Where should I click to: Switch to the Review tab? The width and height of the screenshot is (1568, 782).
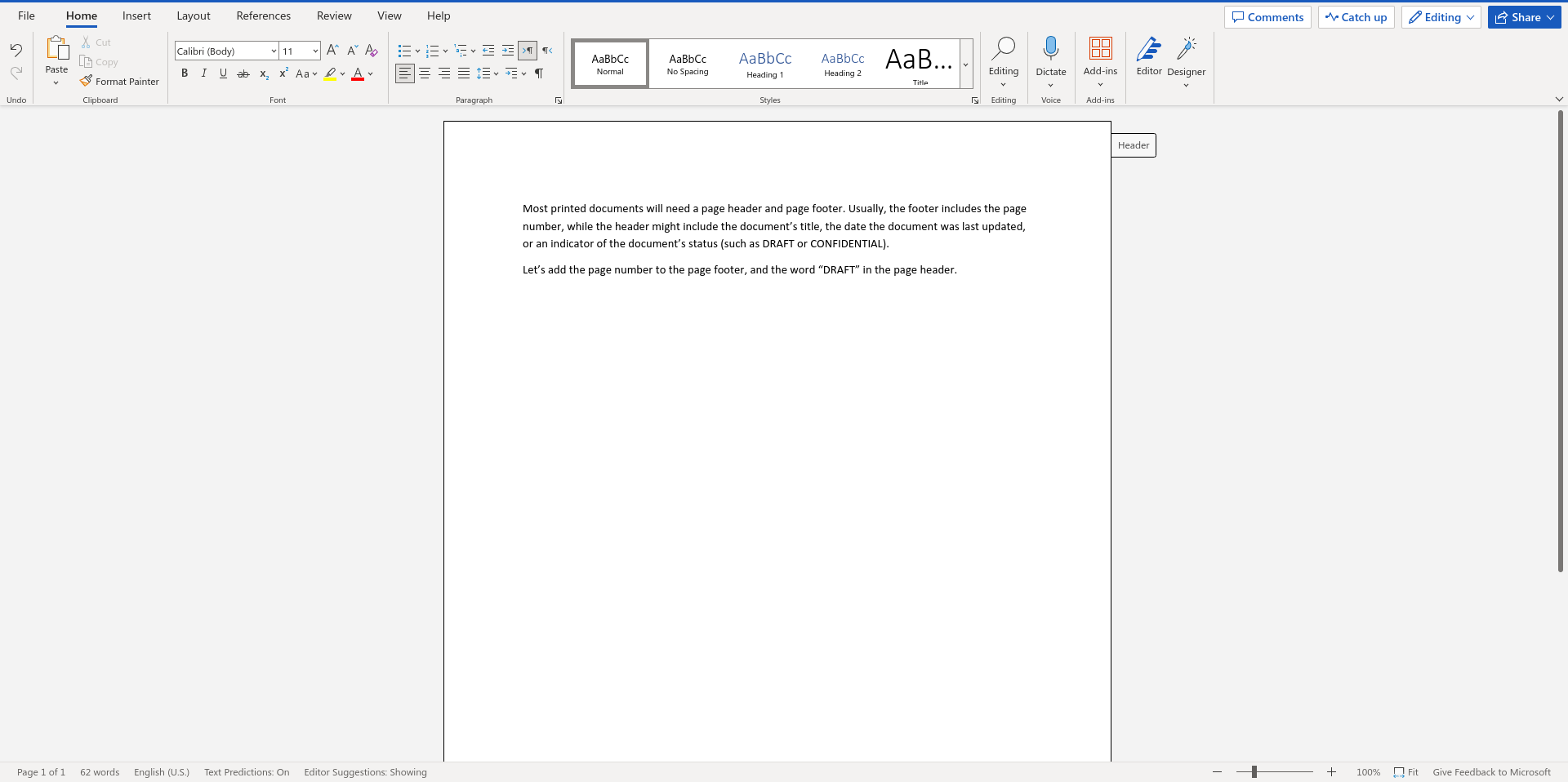(334, 16)
